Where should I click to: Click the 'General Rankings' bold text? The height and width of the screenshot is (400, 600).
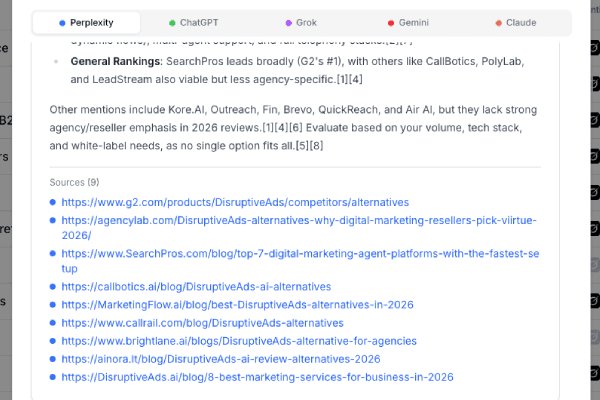pos(115,62)
